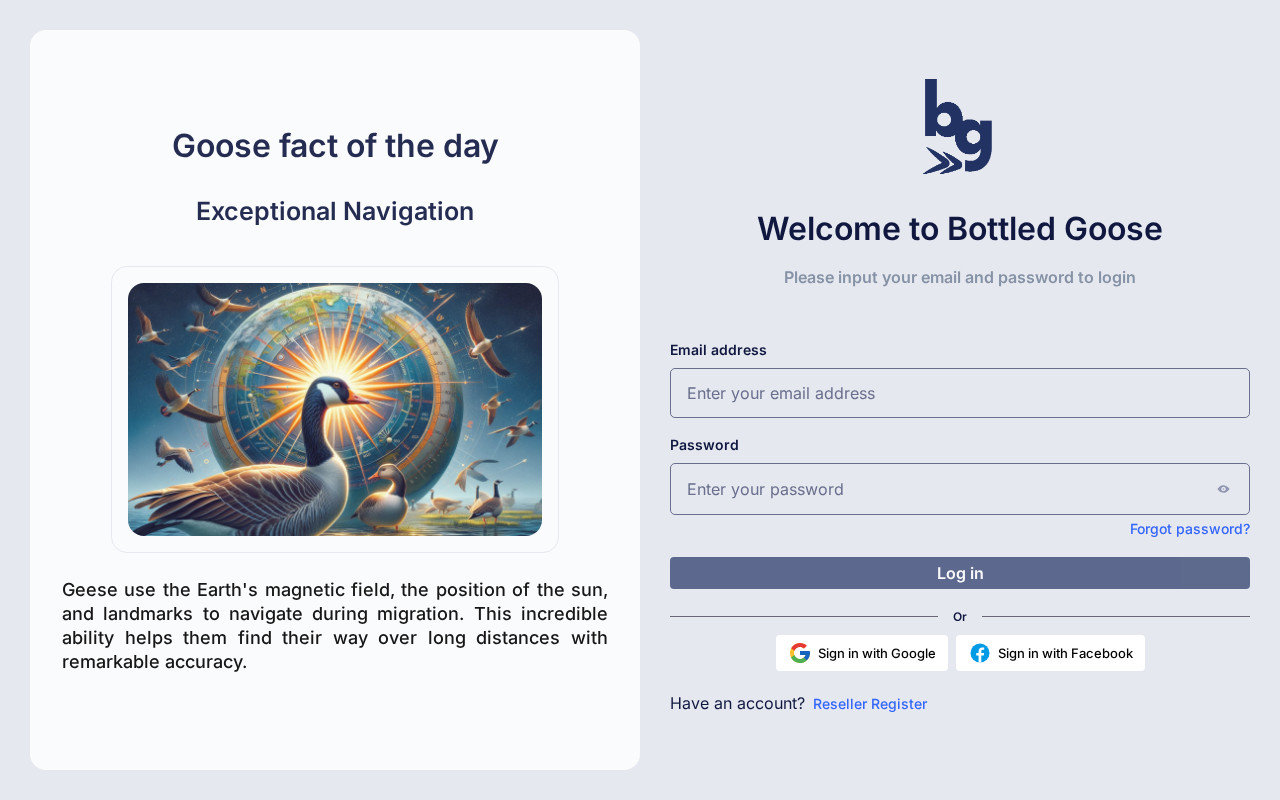Click the Goose fact of the day heading
Viewport: 1280px width, 800px height.
coord(335,146)
